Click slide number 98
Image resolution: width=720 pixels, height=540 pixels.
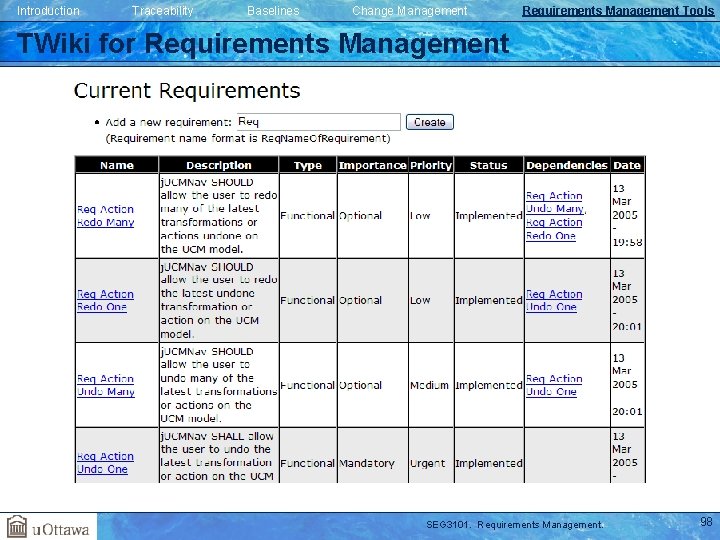(x=706, y=522)
